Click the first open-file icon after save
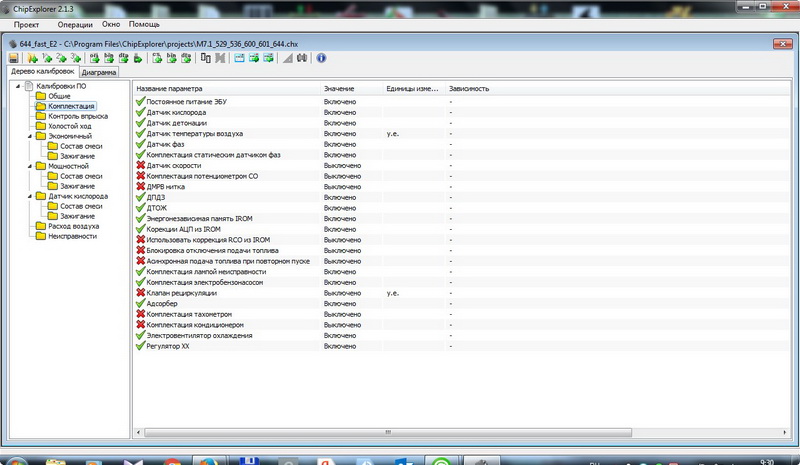The width and height of the screenshot is (800, 465). pos(32,58)
